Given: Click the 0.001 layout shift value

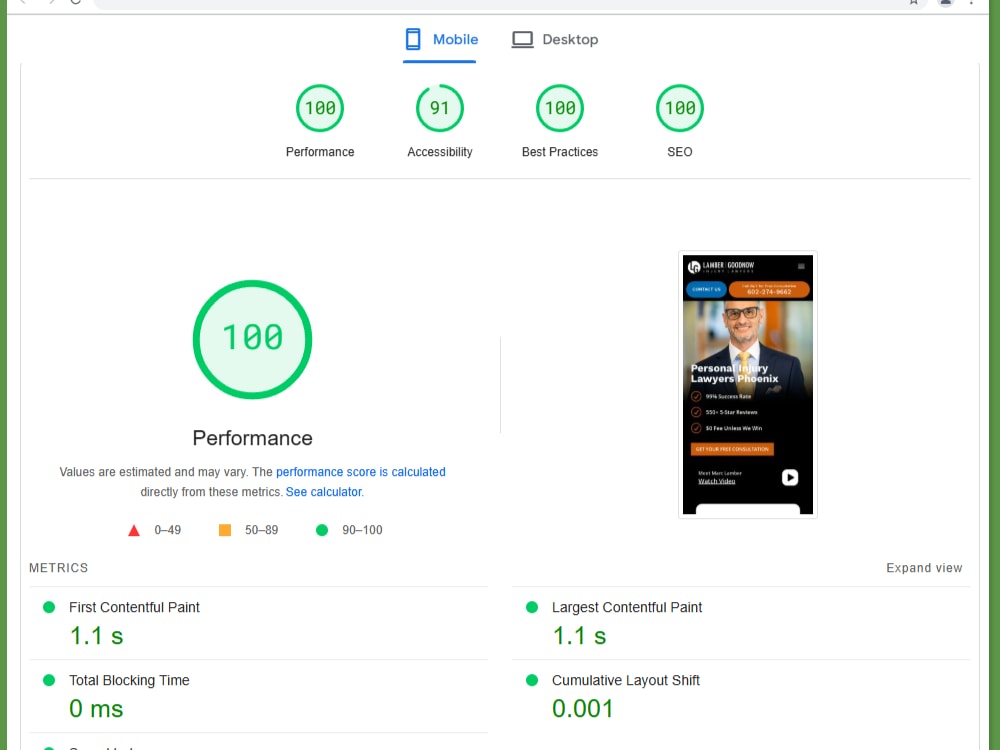Looking at the screenshot, I should tap(582, 709).
